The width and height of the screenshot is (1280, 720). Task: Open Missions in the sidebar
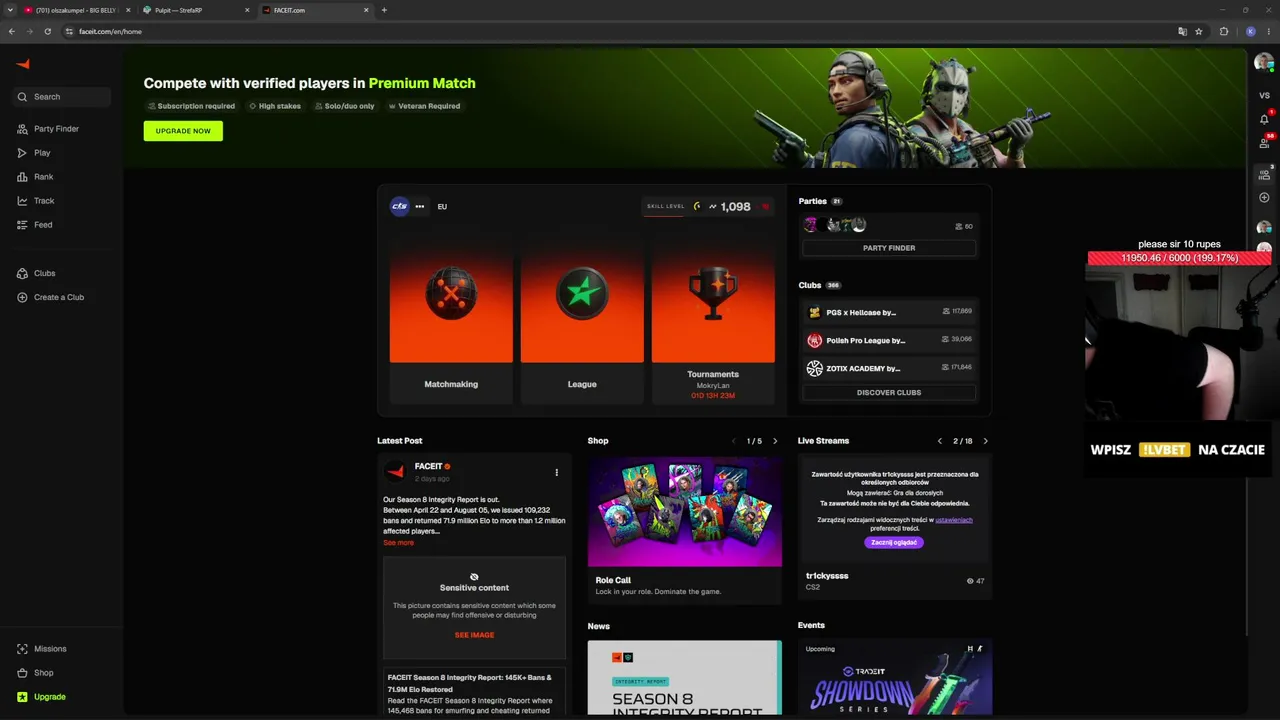coord(50,649)
